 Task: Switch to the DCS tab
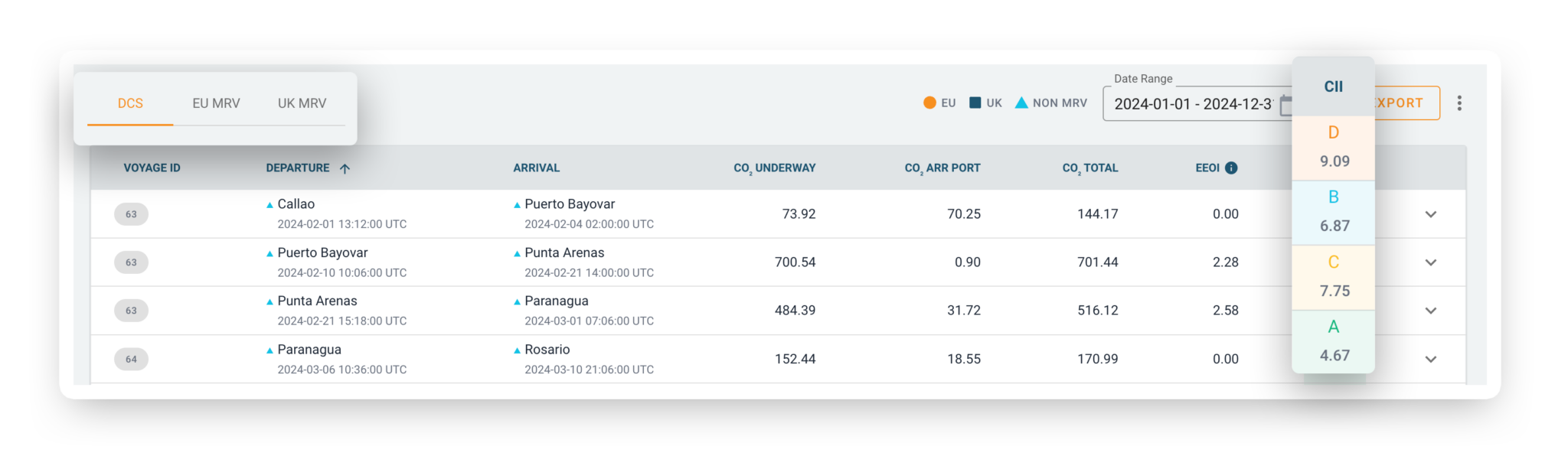click(130, 103)
